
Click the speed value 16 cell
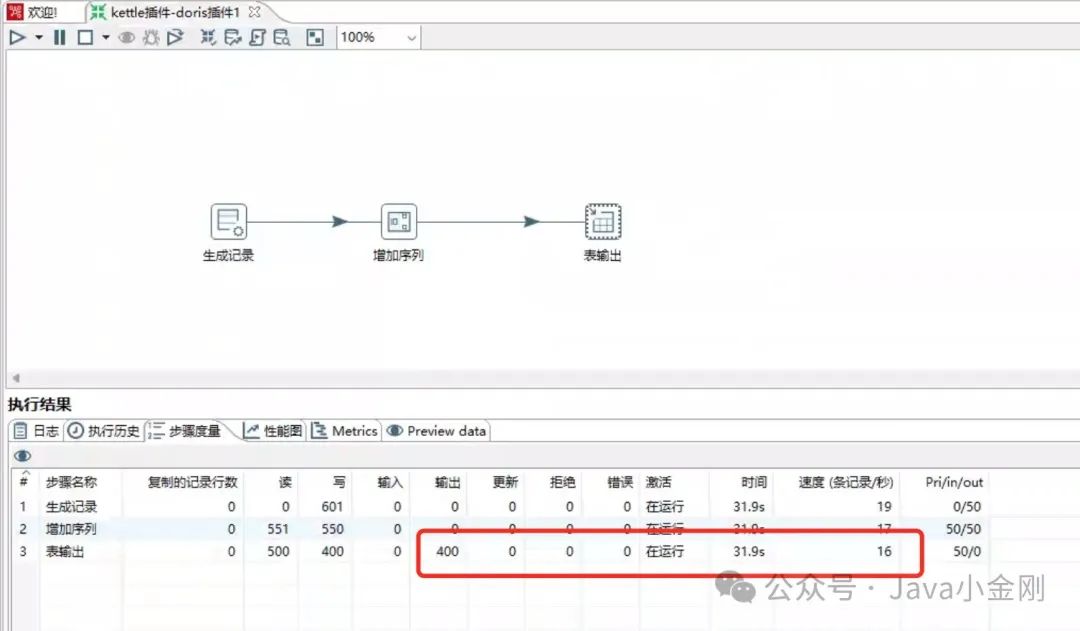884,551
